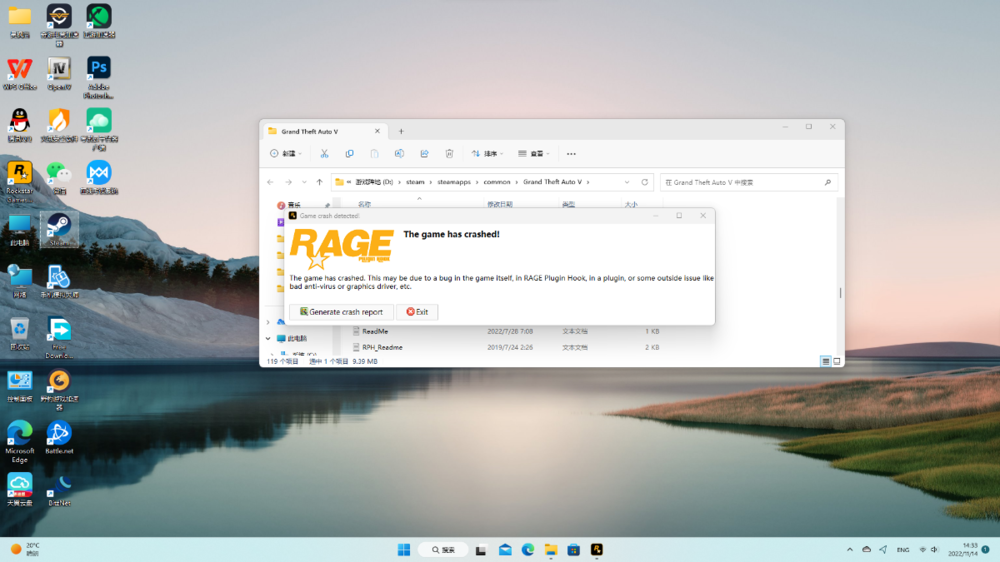Open Steam from the desktop shortcut

[x=59, y=228]
